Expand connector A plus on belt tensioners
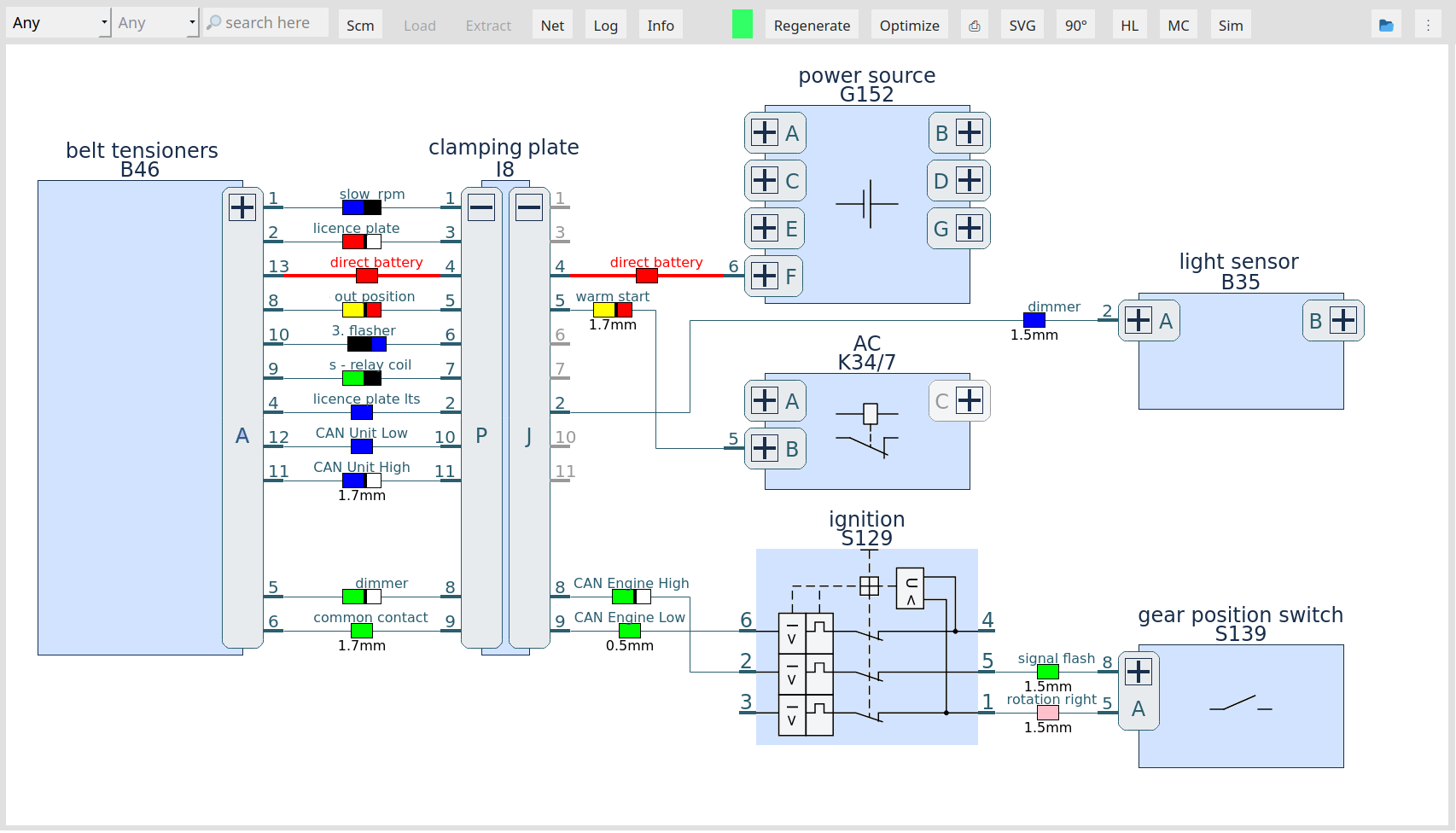The width and height of the screenshot is (1456, 833). pyautogui.click(x=242, y=207)
